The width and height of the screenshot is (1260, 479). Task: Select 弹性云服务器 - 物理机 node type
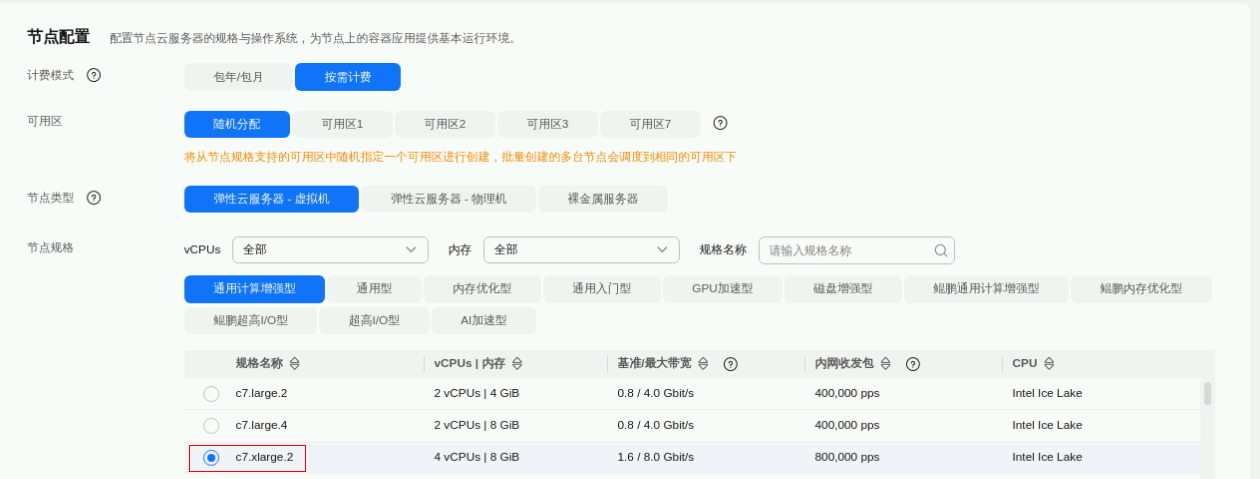pos(448,199)
